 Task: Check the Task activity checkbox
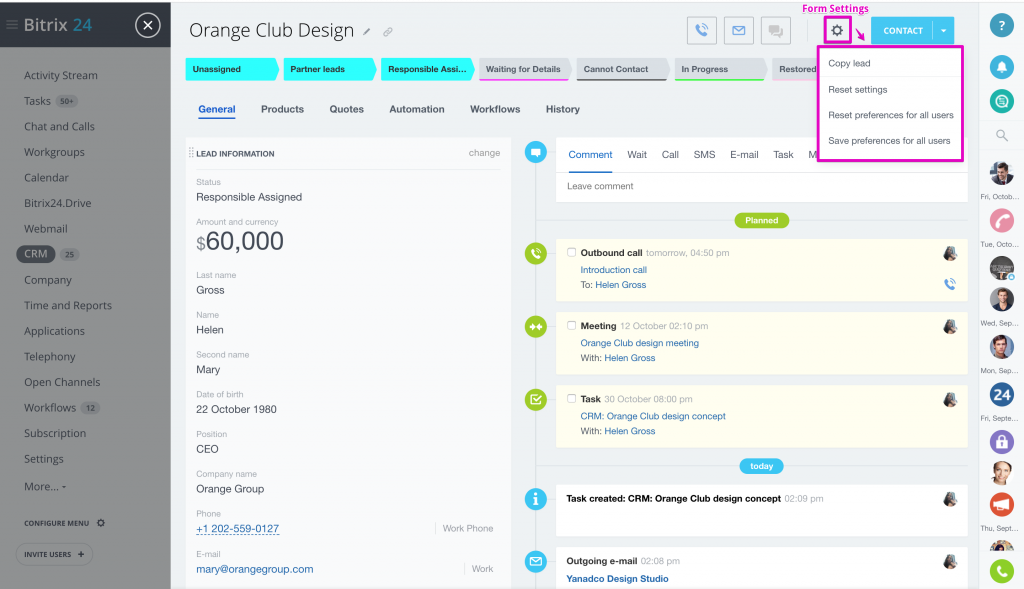[571, 398]
